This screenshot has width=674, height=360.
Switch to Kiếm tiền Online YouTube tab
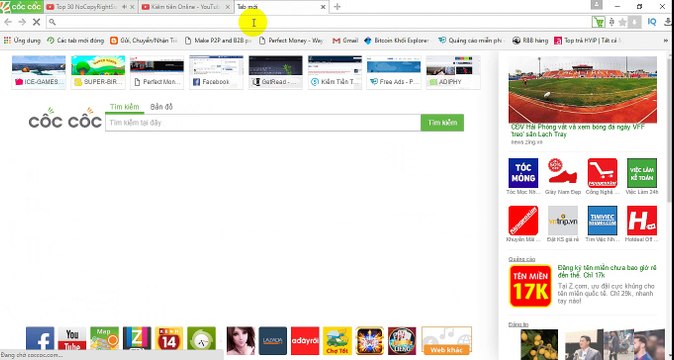(x=185, y=7)
